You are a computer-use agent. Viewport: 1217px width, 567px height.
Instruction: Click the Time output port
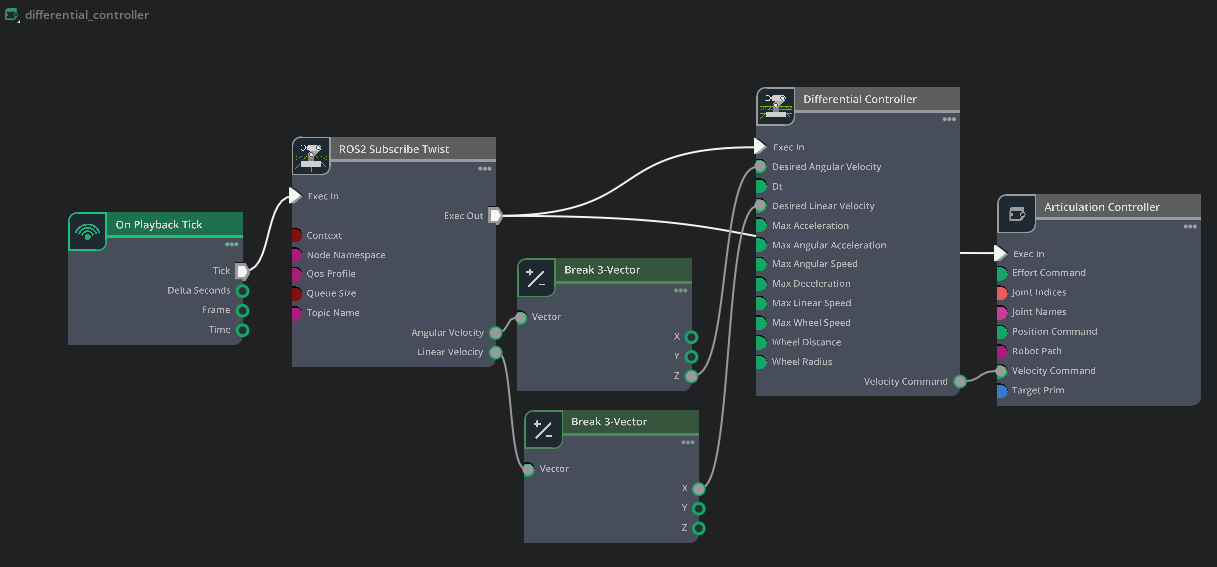(x=242, y=330)
